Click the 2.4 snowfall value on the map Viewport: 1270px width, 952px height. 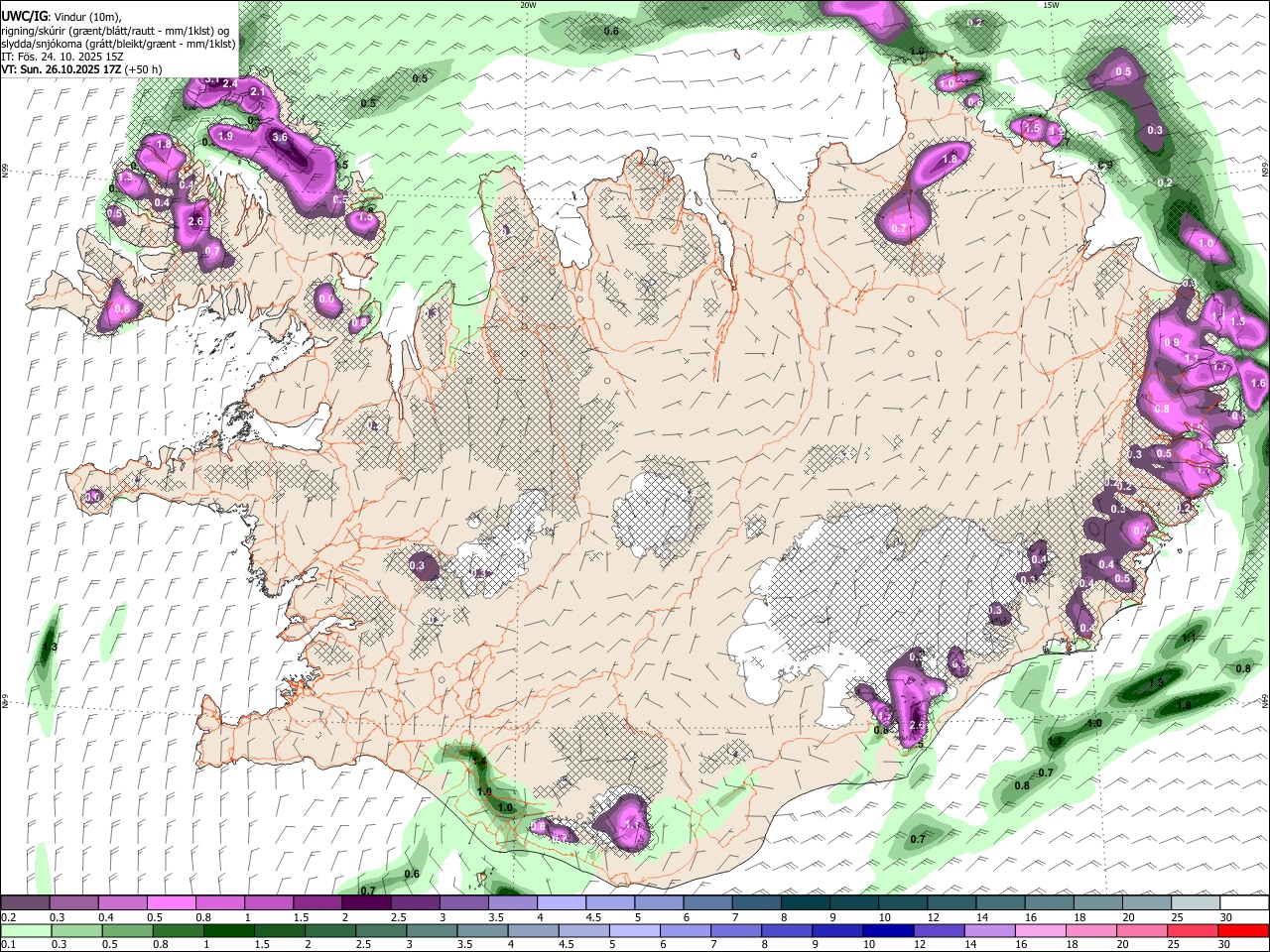pyautogui.click(x=230, y=84)
